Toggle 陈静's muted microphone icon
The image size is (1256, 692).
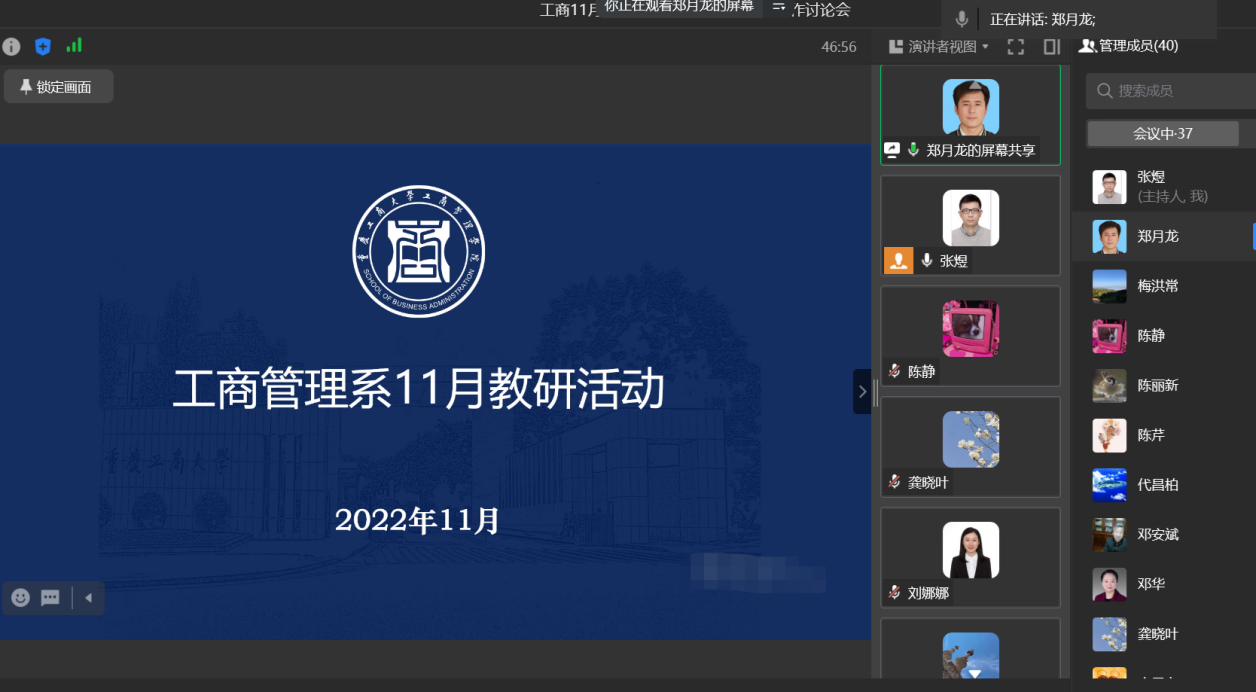[894, 371]
